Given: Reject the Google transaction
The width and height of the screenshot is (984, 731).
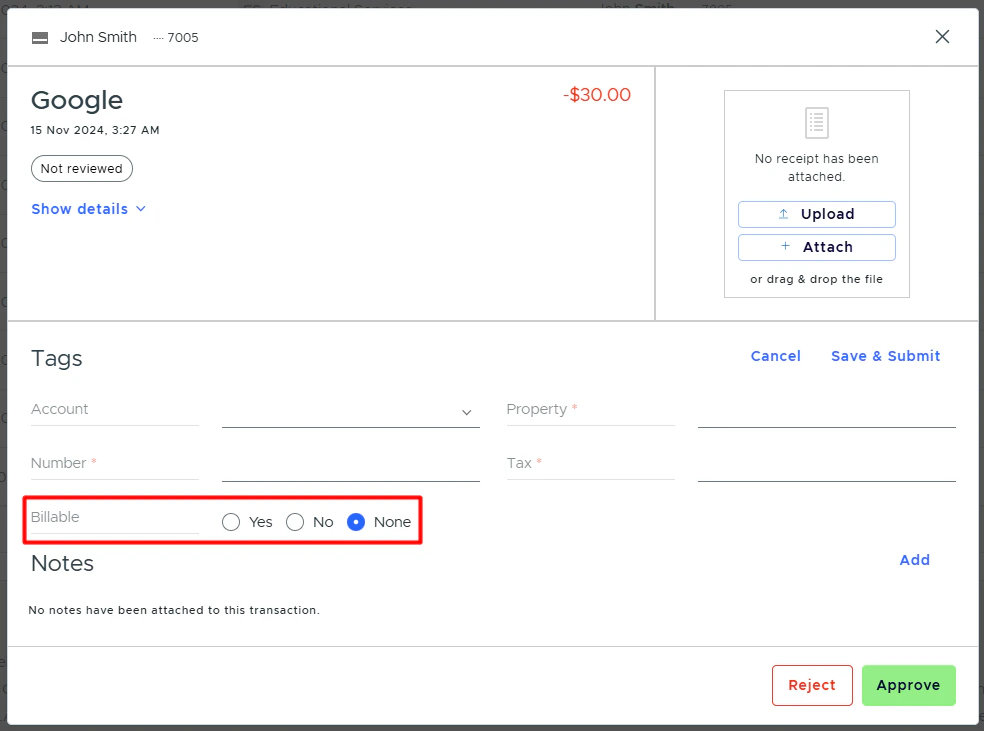Looking at the screenshot, I should coord(812,685).
